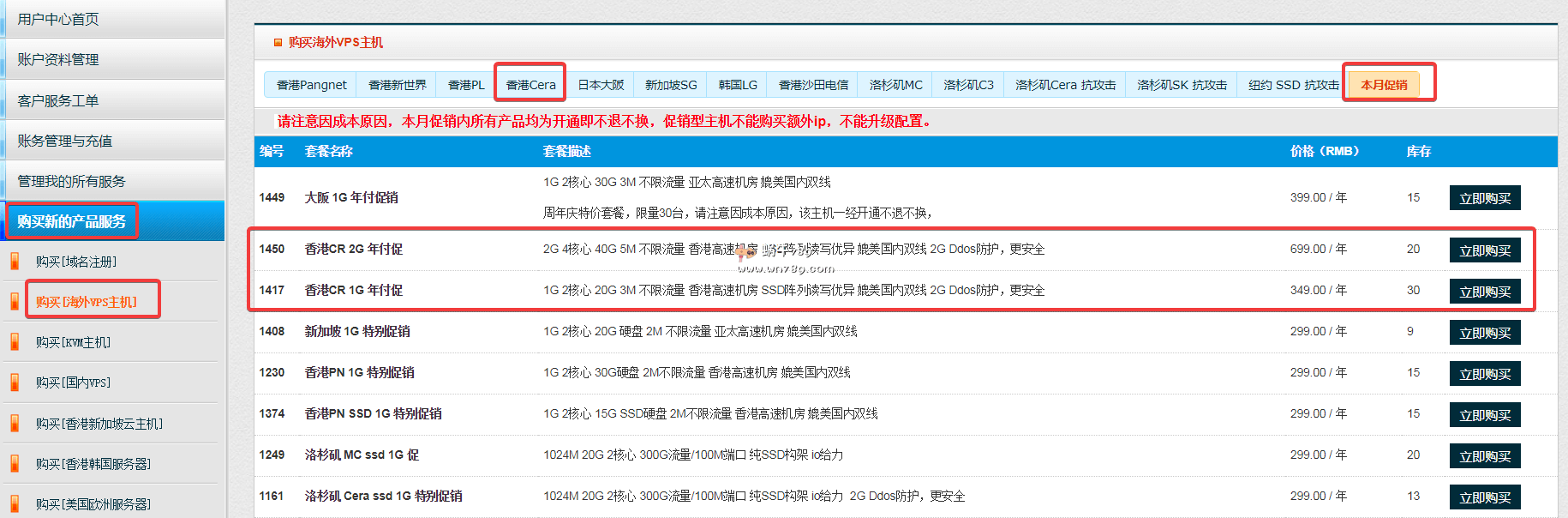Screen dimensions: 1568x518
Task: Select the 本月促销 tab
Action: (1384, 85)
